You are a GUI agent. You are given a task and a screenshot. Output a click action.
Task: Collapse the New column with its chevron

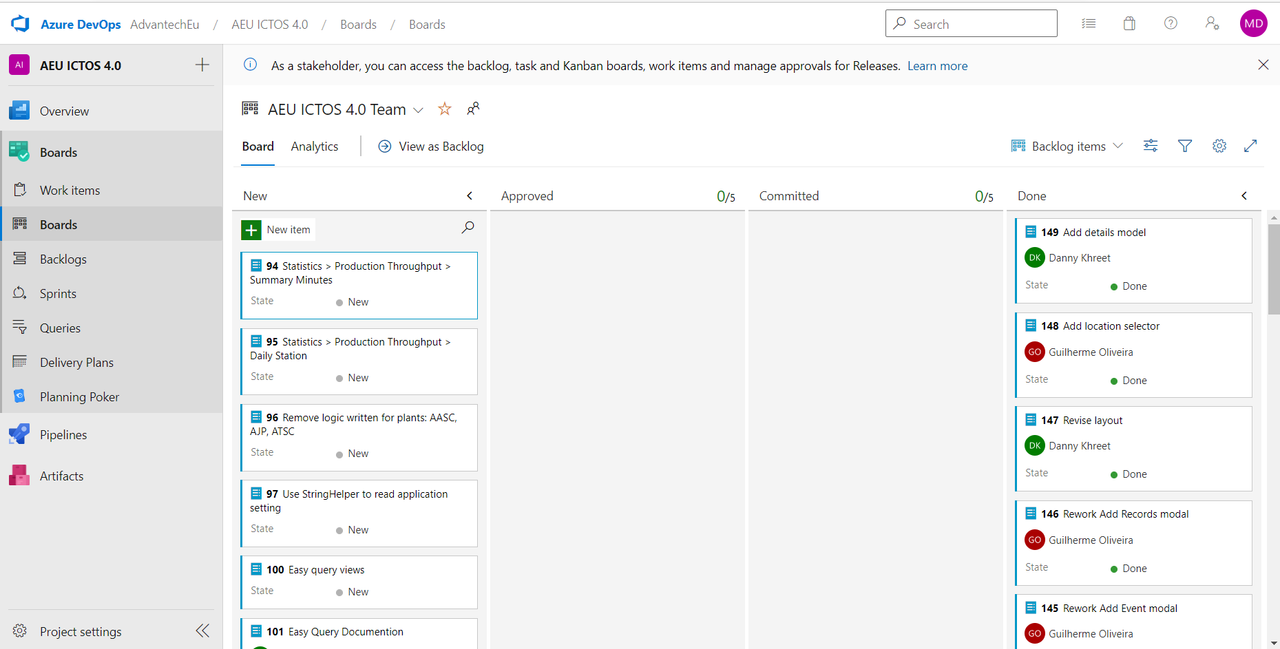tap(470, 196)
